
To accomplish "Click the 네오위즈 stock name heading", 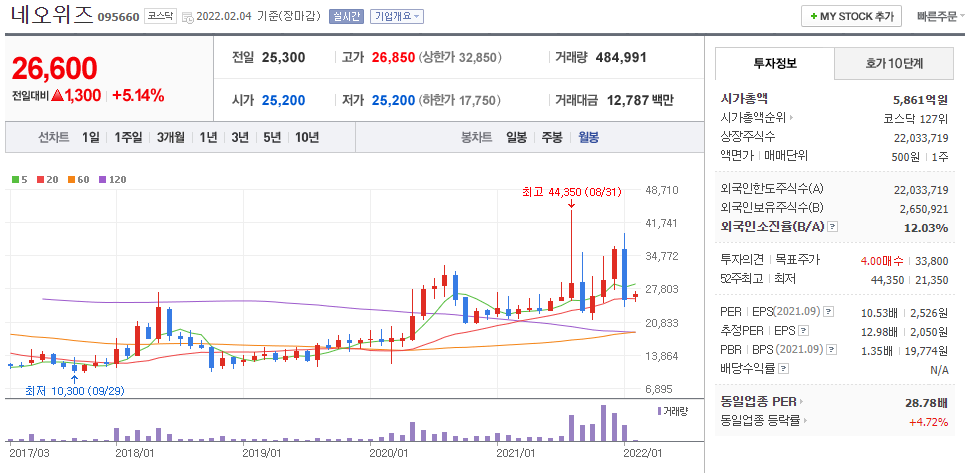I will [51, 16].
